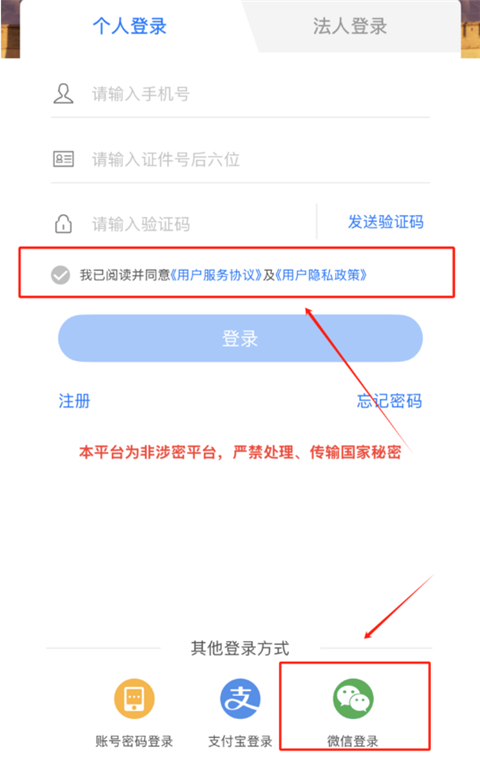
Task: Switch to 个人登录 tab
Action: [130, 26]
